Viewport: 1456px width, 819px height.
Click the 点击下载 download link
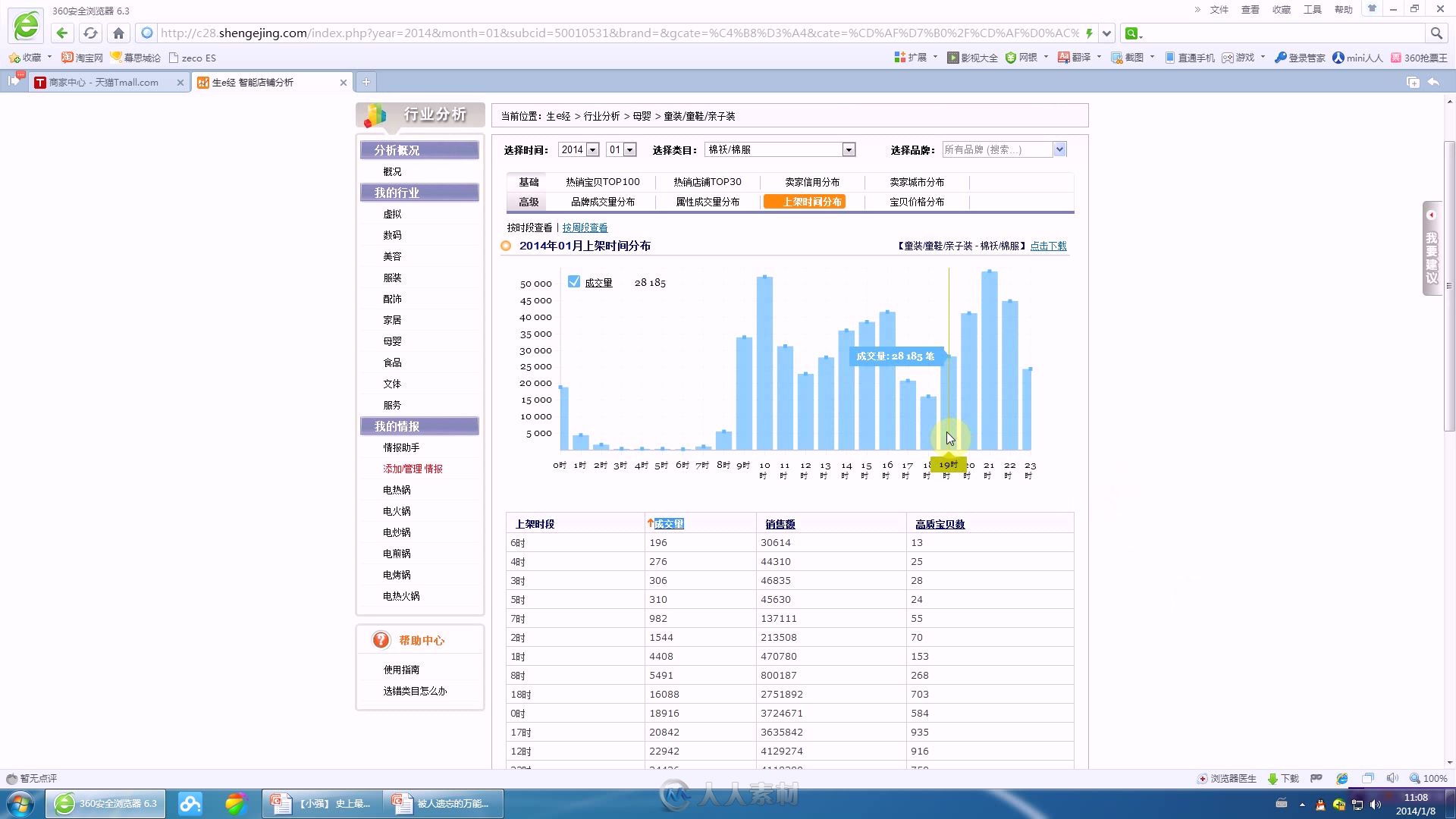click(x=1048, y=246)
